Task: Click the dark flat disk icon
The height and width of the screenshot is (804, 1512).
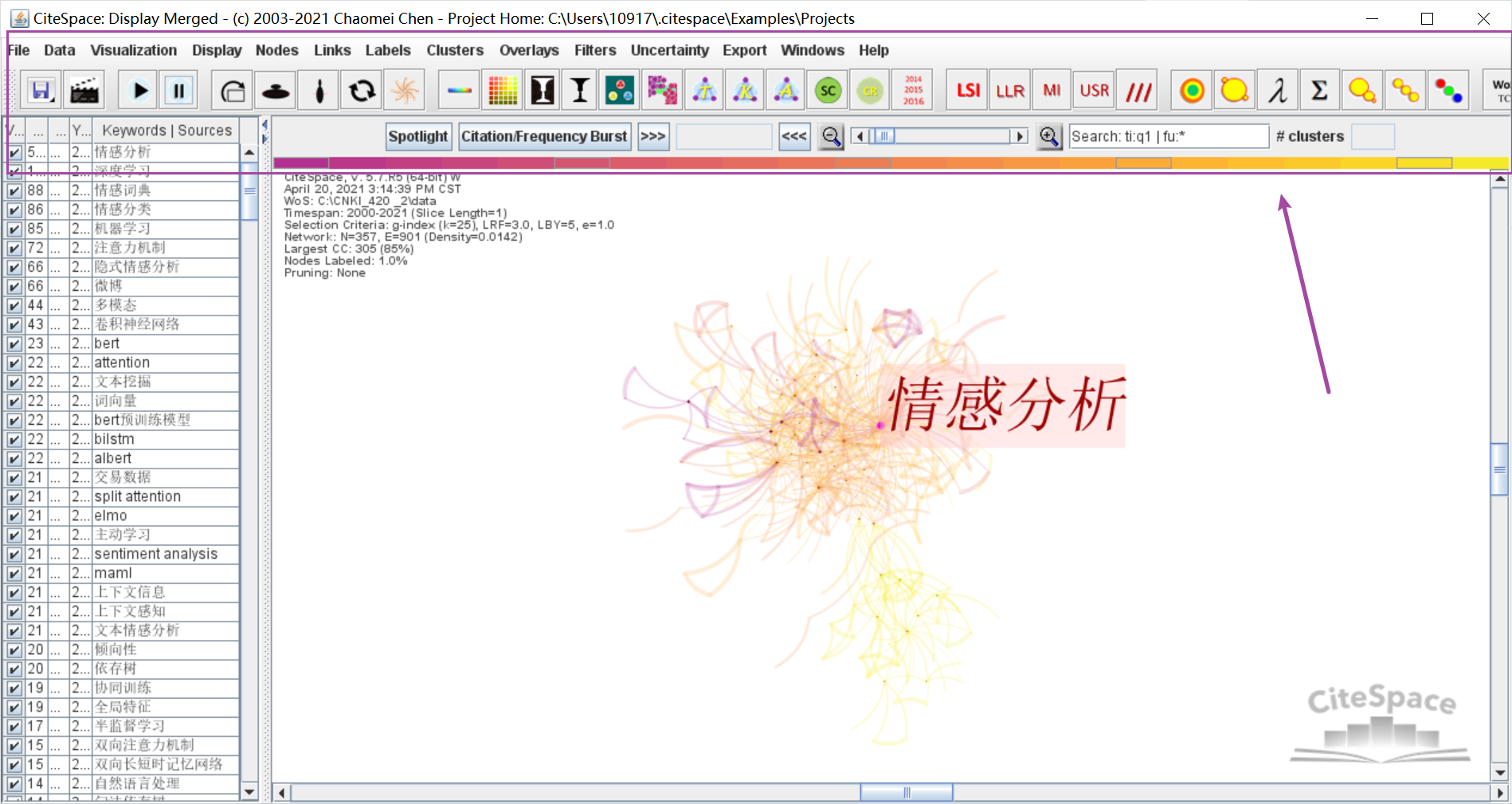Action: tap(276, 91)
